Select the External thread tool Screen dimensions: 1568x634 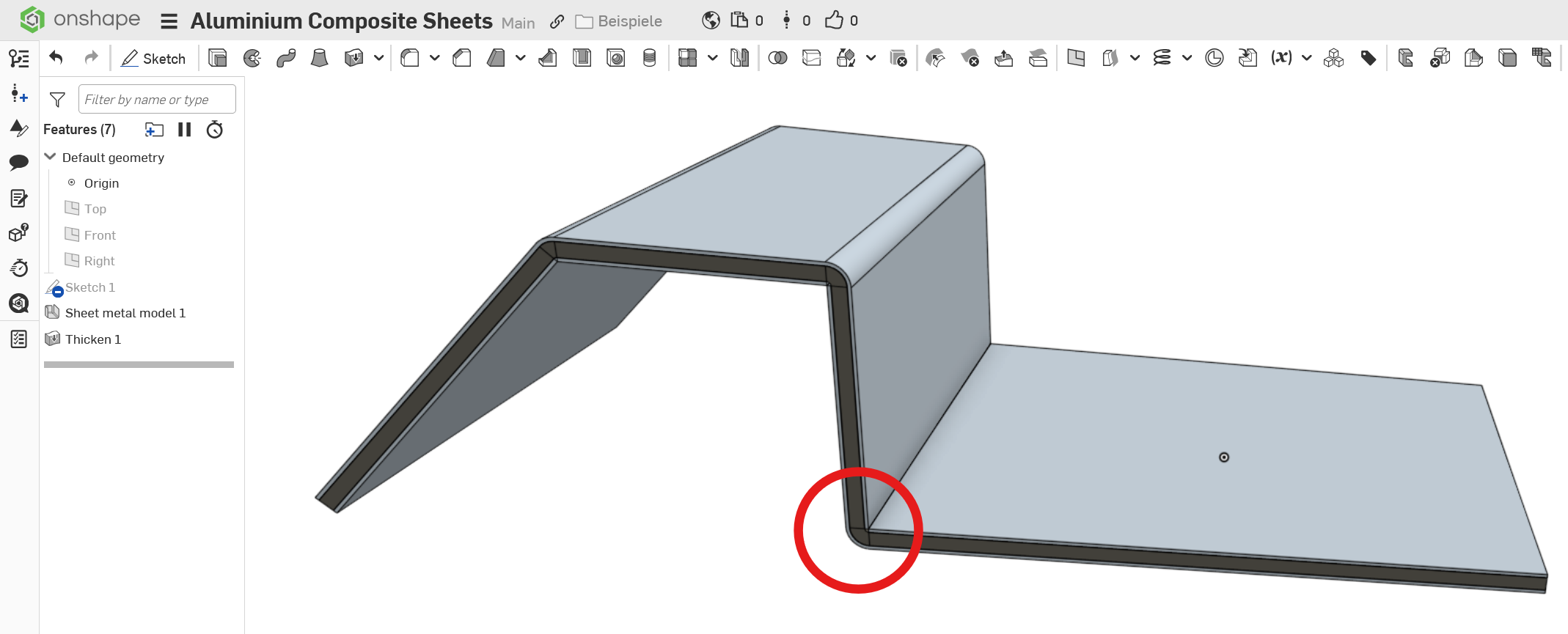point(649,58)
